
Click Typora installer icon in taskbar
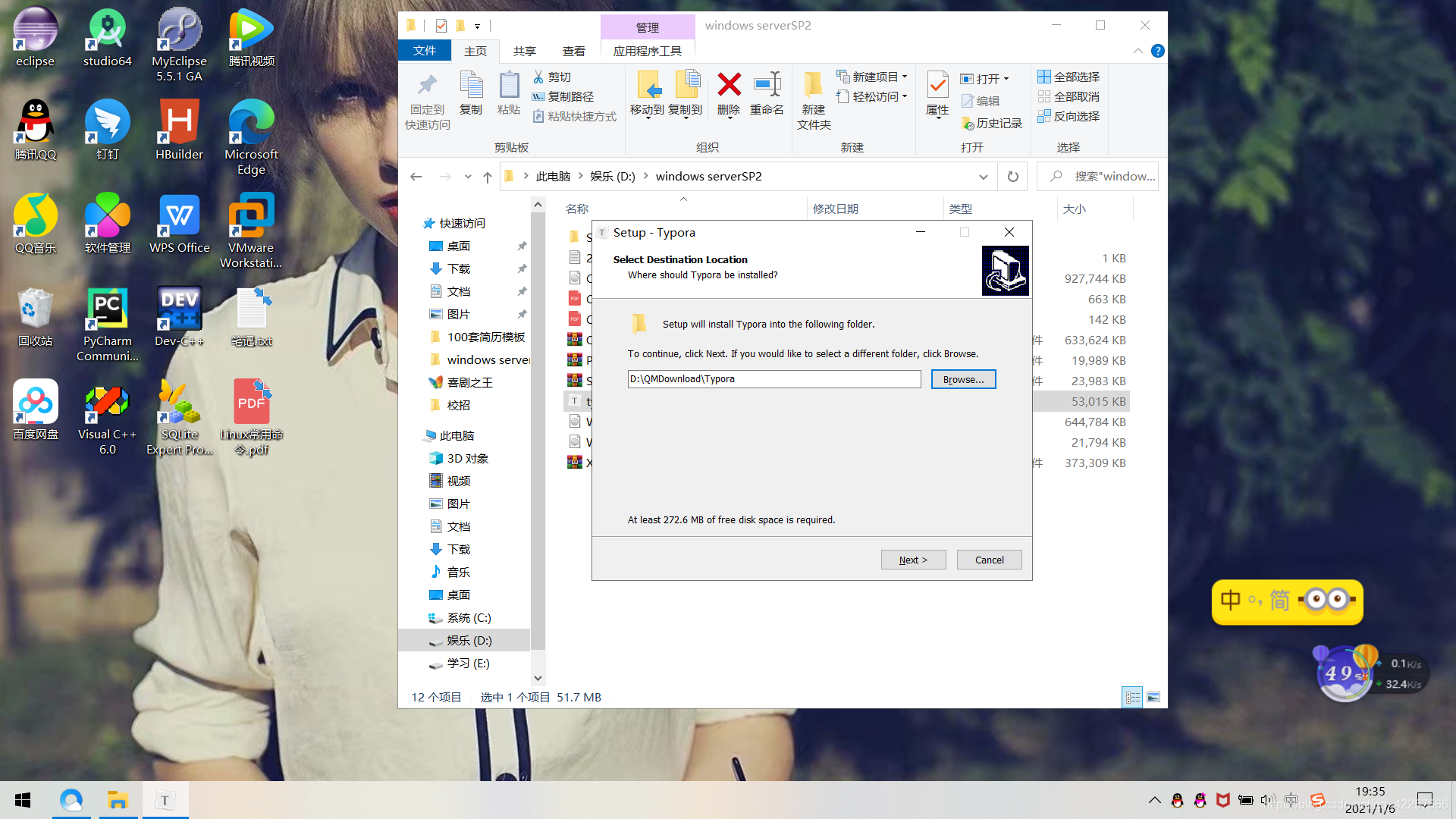[165, 799]
